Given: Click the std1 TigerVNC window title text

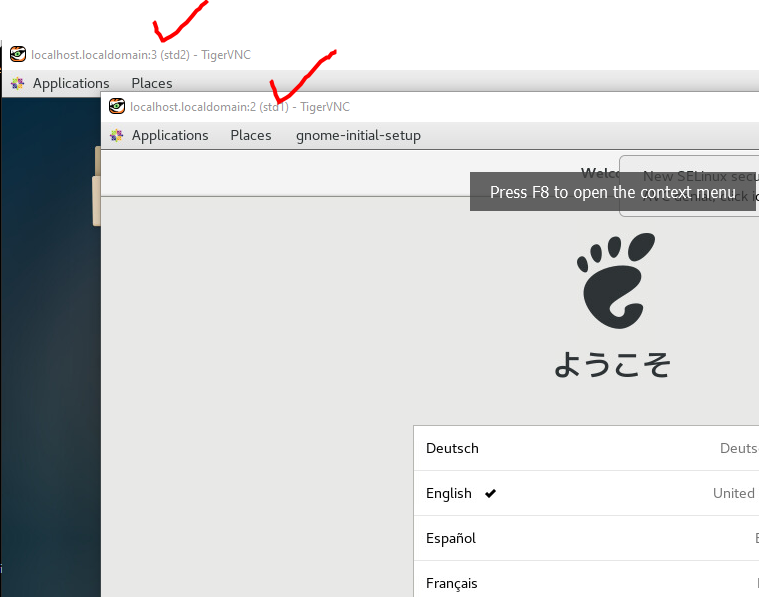Looking at the screenshot, I should click(x=240, y=107).
